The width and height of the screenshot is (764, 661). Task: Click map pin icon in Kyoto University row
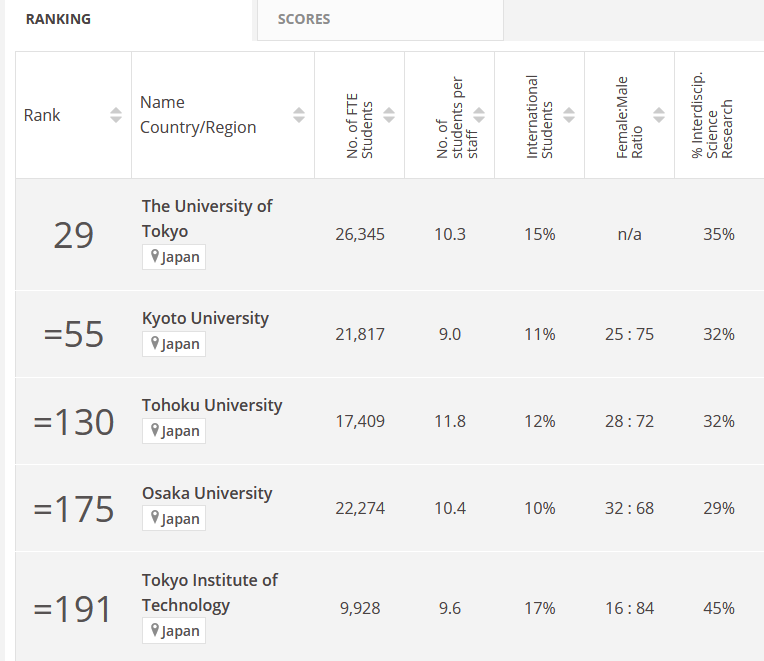155,343
